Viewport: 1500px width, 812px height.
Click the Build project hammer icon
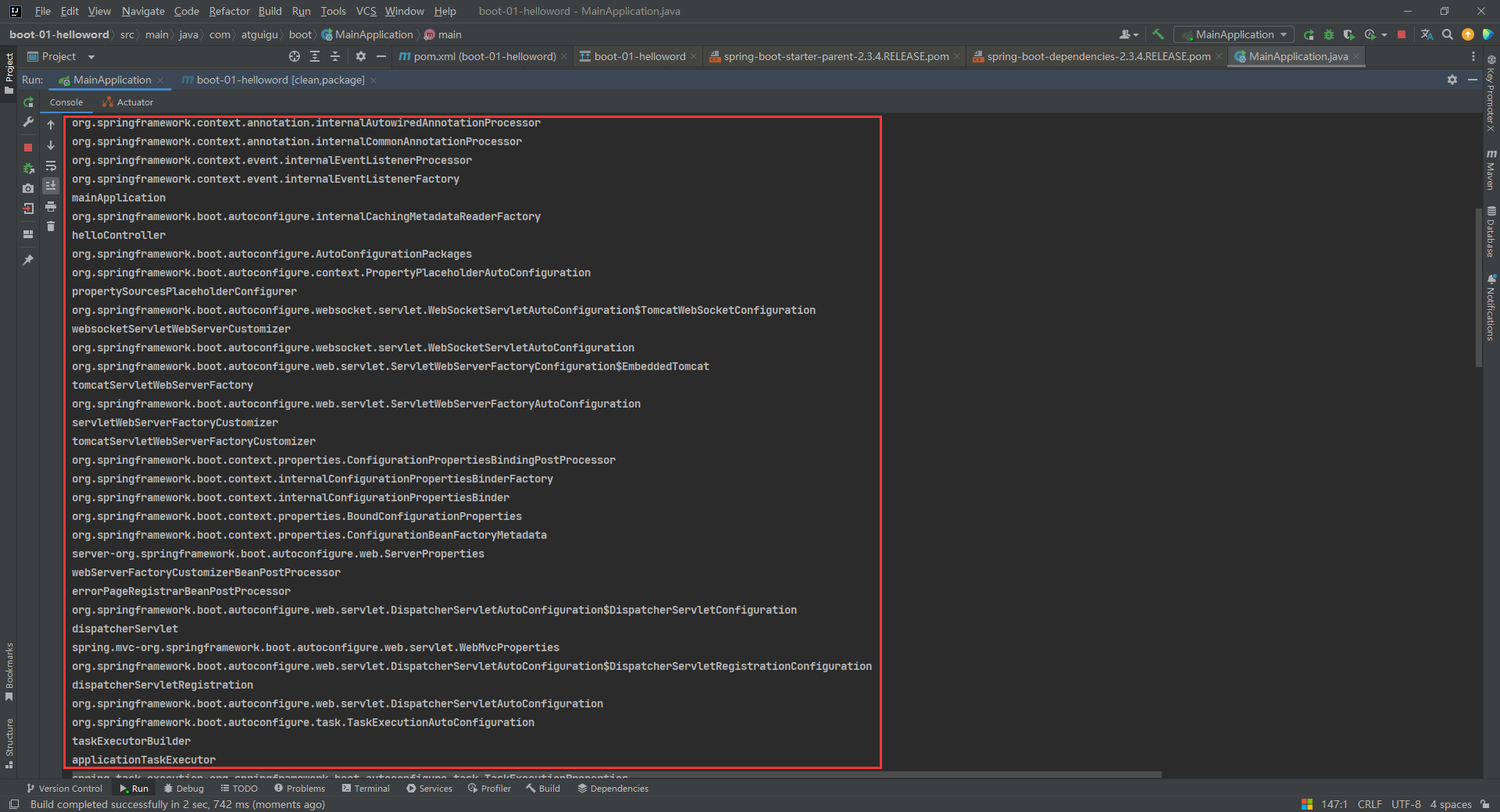point(1158,34)
